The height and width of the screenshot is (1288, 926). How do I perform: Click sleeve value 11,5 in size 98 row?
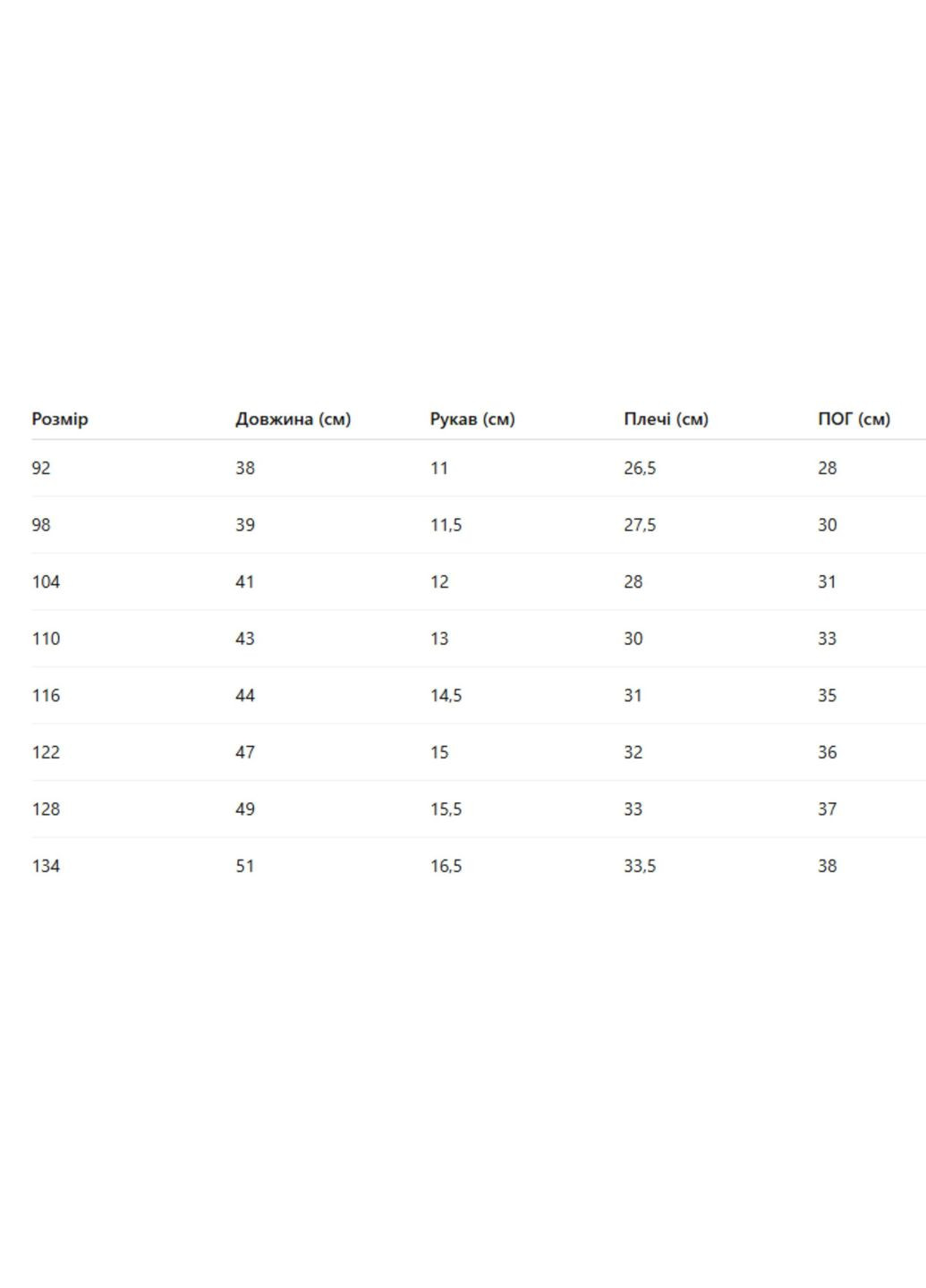point(446,525)
